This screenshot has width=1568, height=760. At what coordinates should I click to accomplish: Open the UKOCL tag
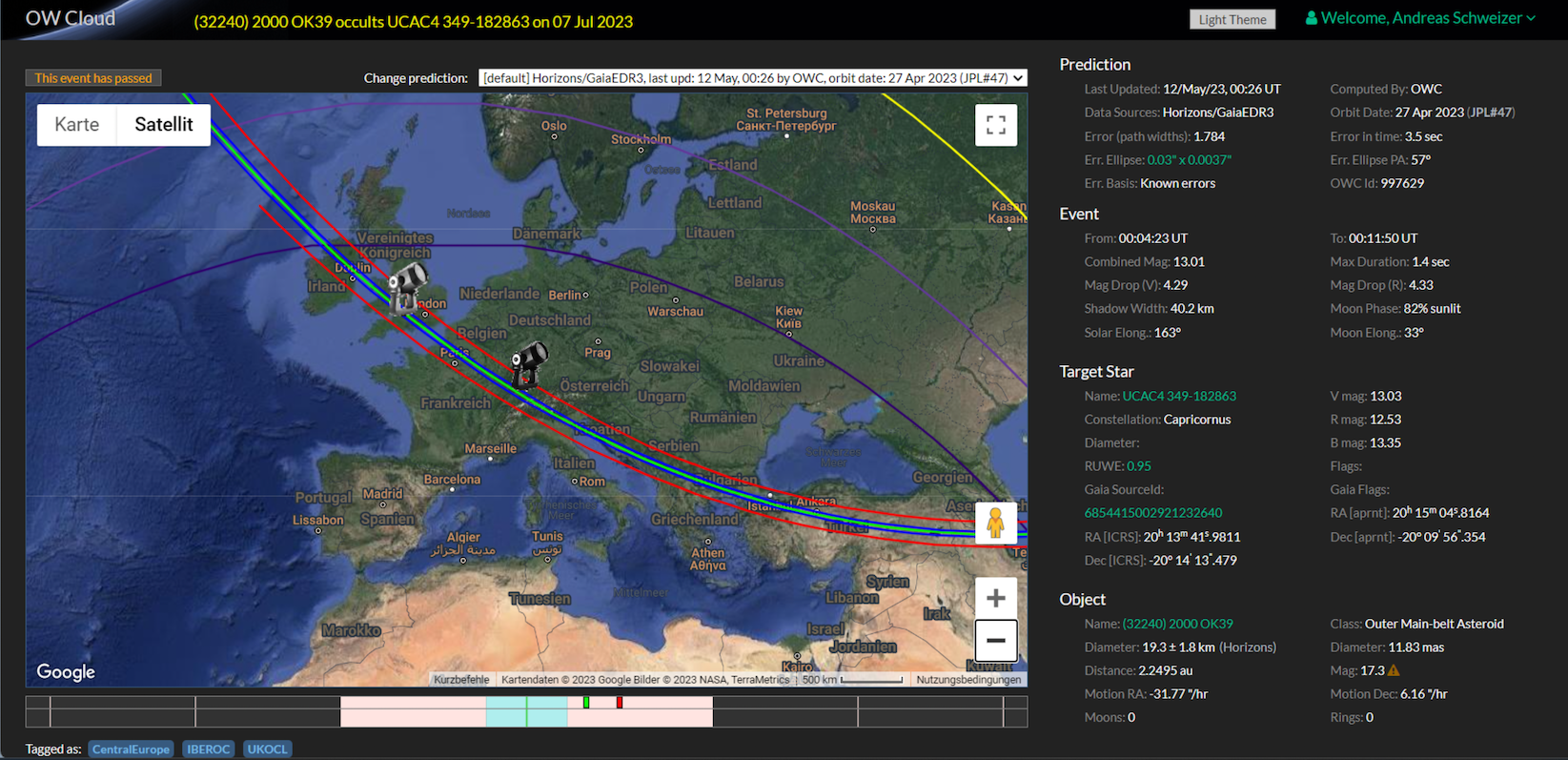267,750
